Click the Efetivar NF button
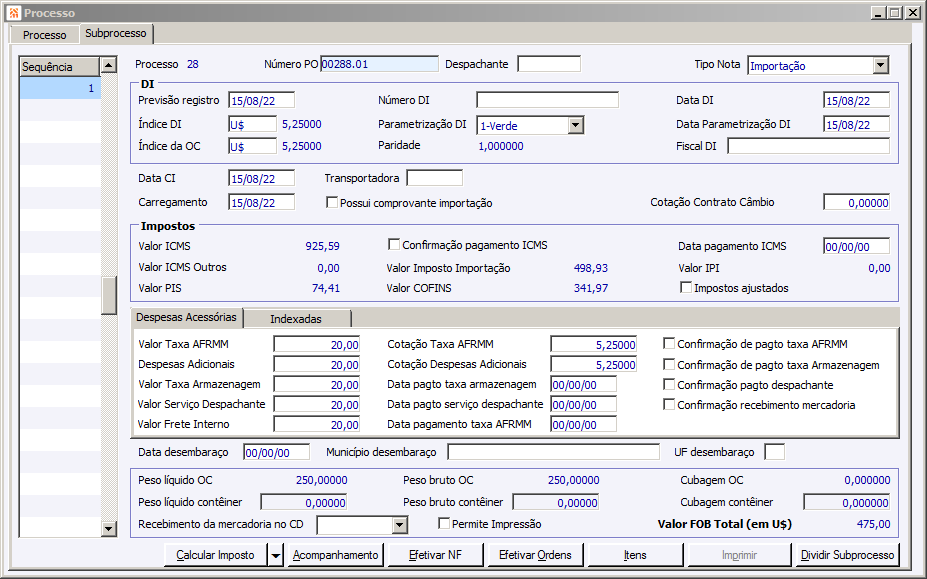The height and width of the screenshot is (579, 927). pos(435,555)
